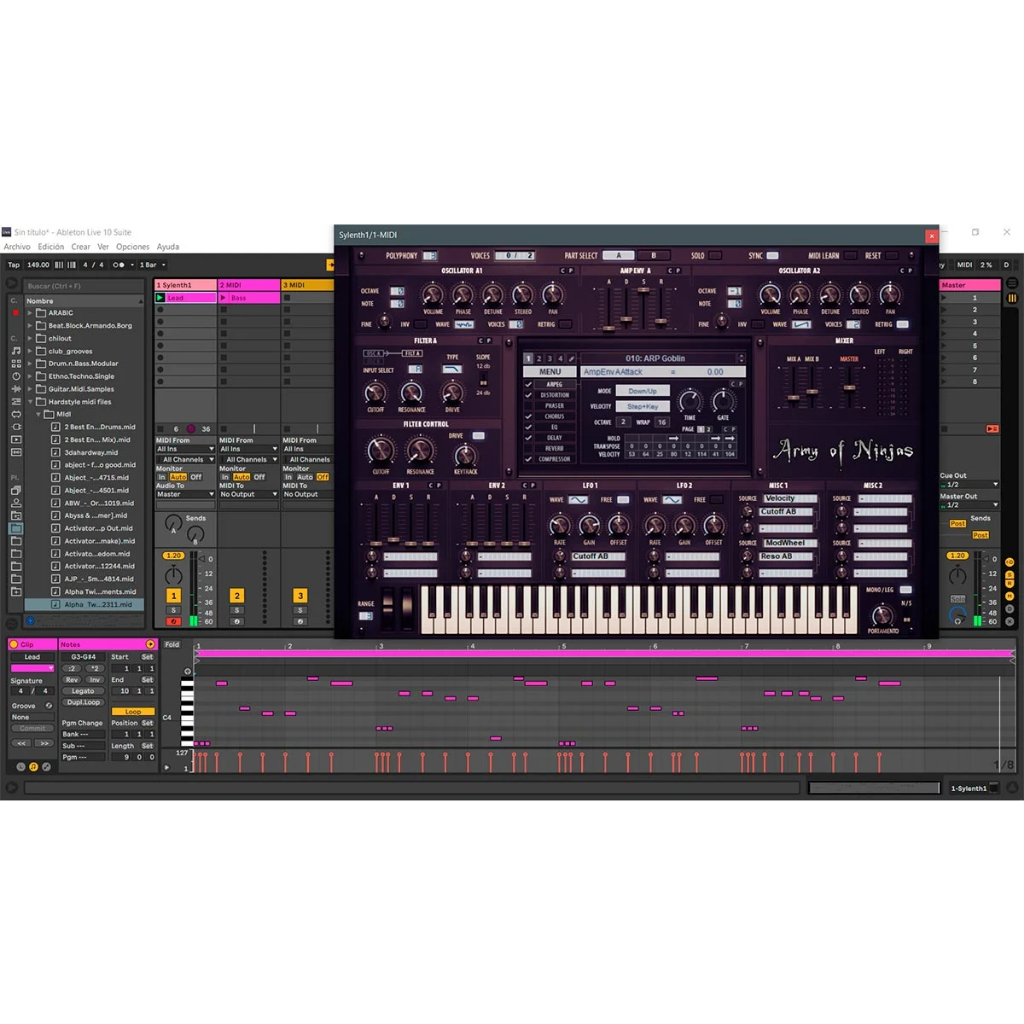The image size is (1024, 1024).
Task: Click the groove hot-swap icon in the Clip box
Action: coord(48,706)
